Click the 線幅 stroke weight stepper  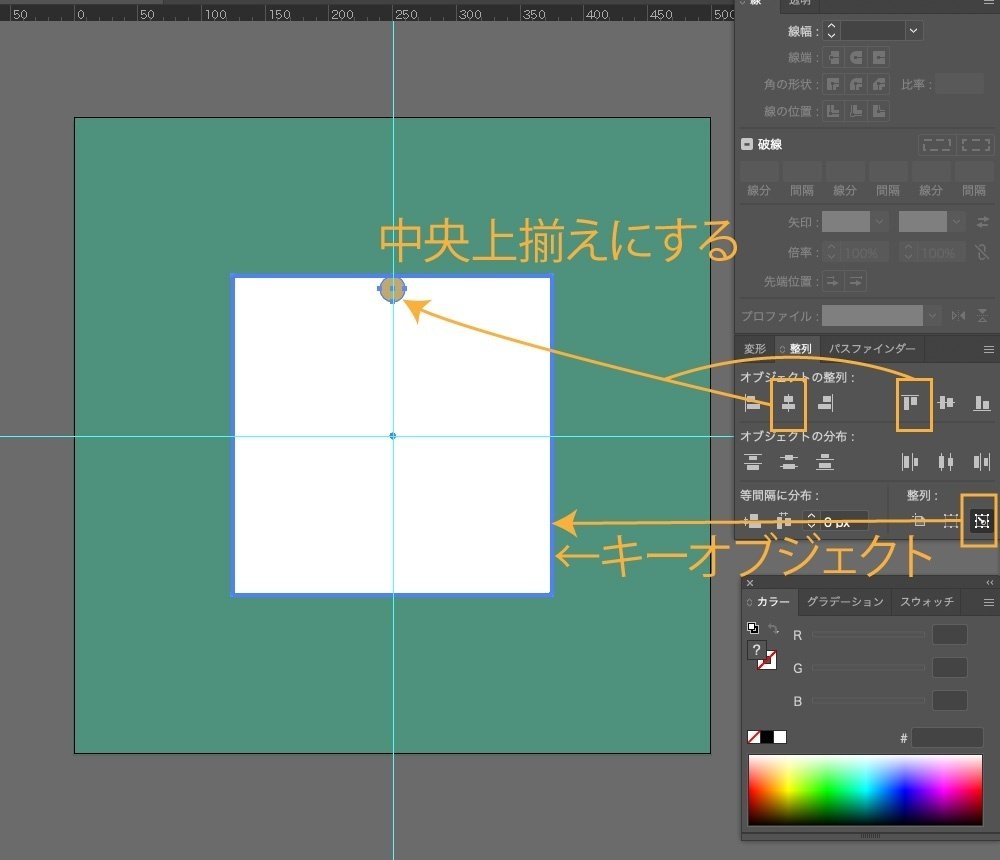coord(831,31)
